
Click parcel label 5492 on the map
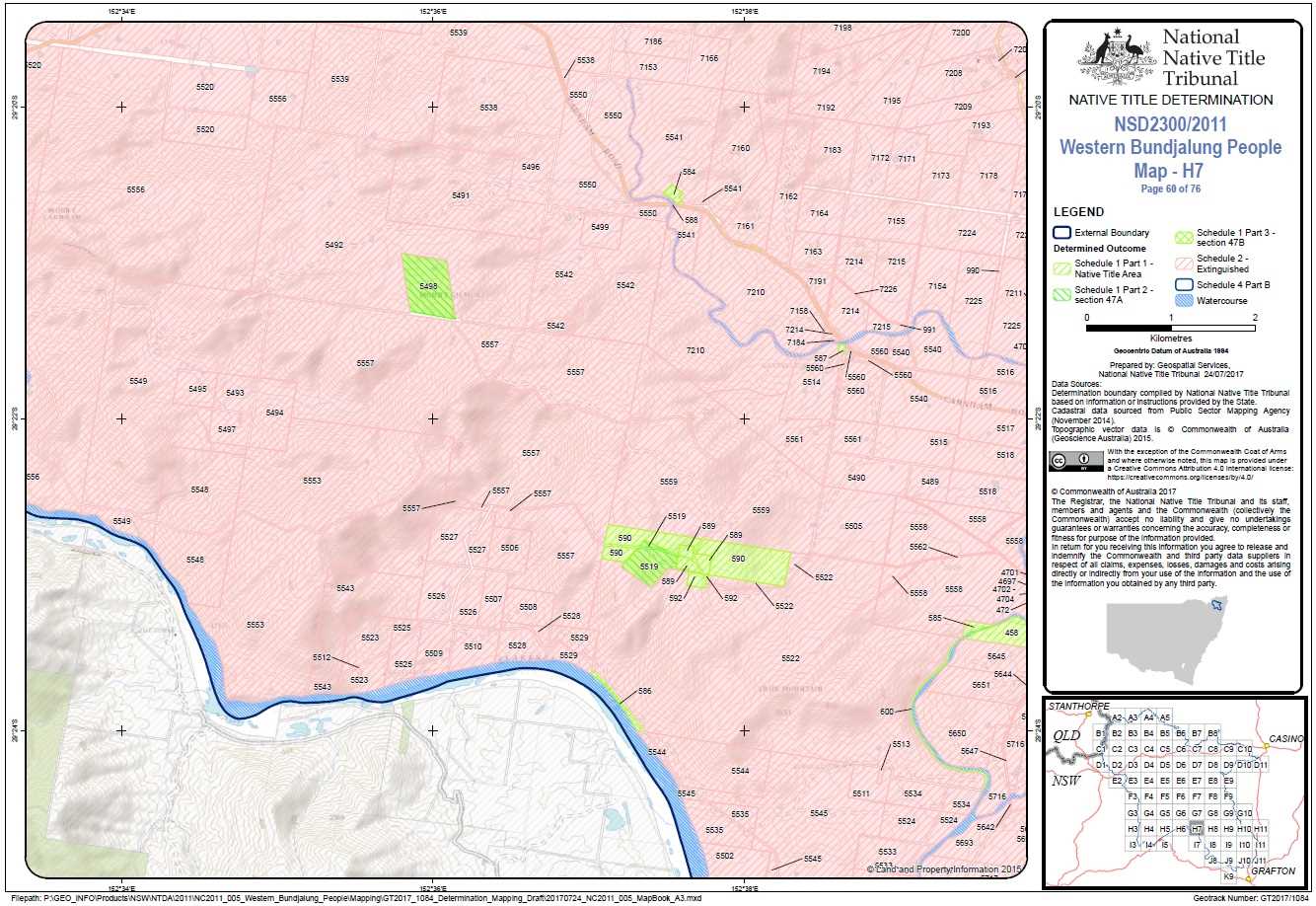pyautogui.click(x=333, y=245)
